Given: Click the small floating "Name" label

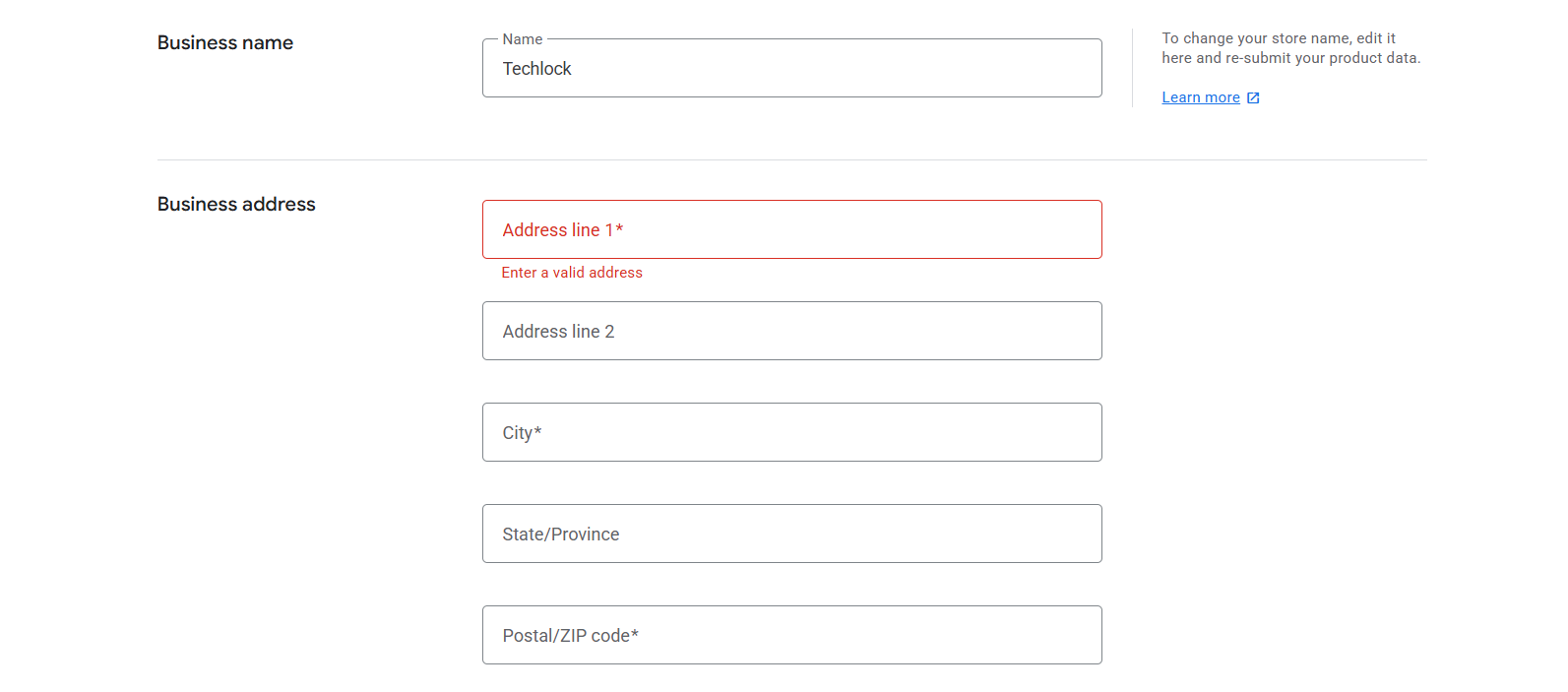Looking at the screenshot, I should click(x=523, y=39).
